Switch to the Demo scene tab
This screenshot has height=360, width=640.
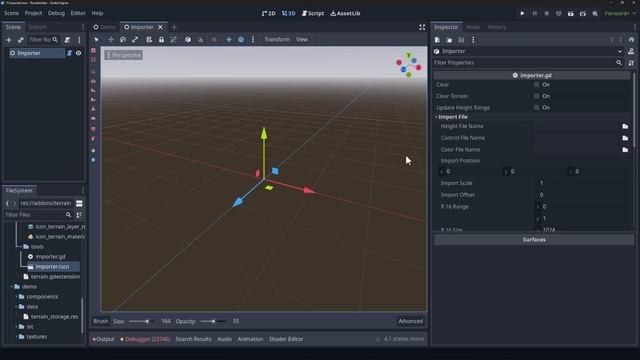(x=104, y=27)
